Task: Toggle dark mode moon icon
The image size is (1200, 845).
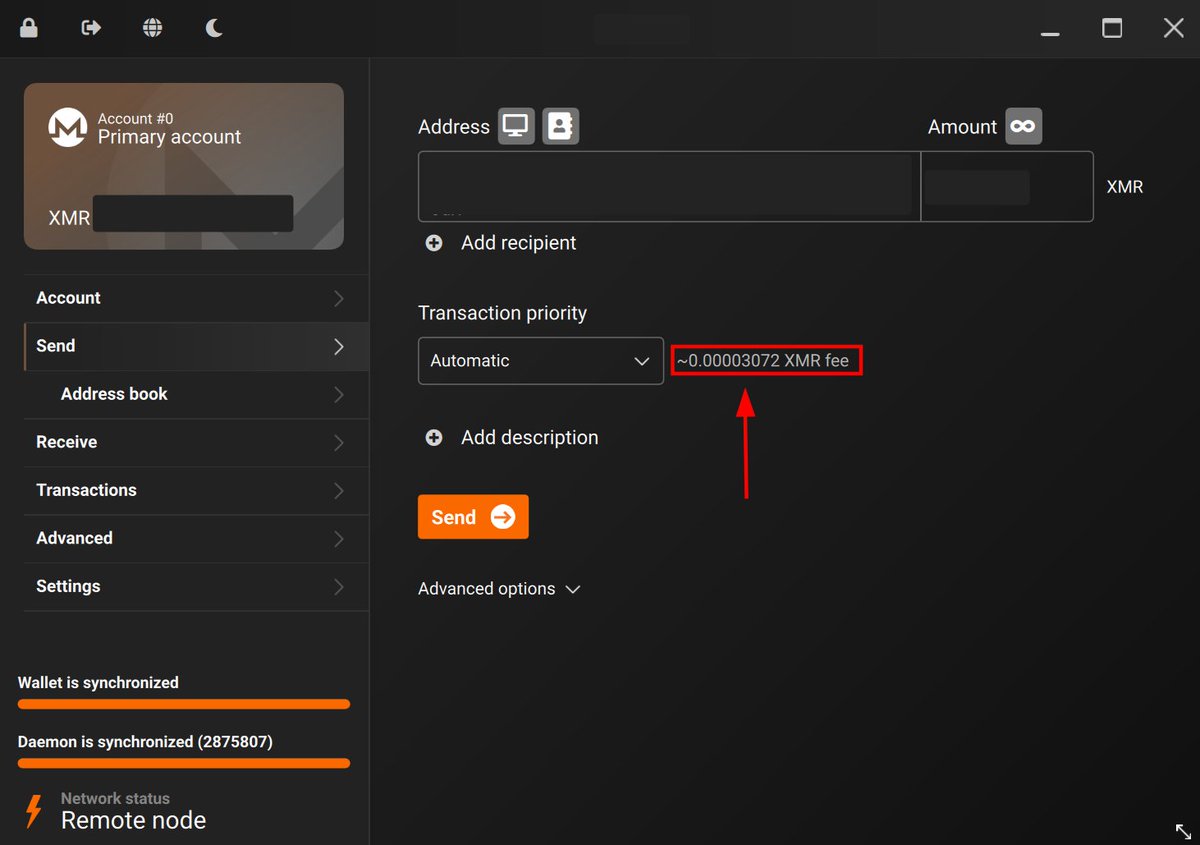Action: point(214,28)
